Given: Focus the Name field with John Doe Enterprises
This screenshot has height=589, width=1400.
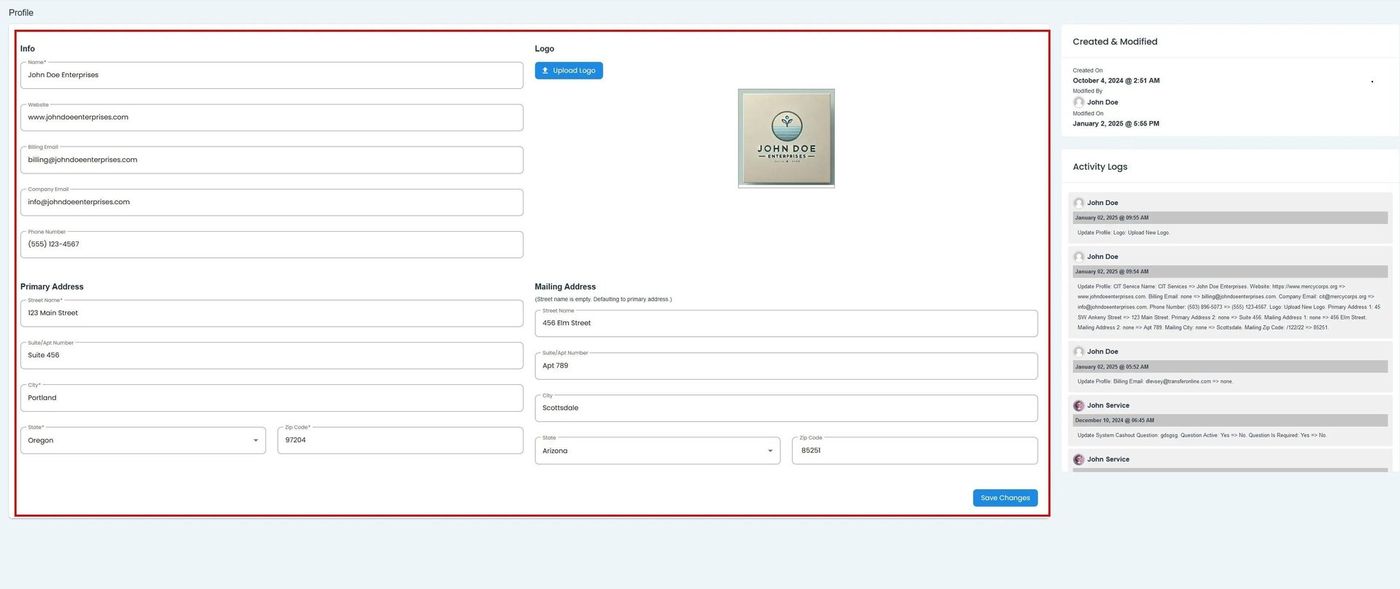Looking at the screenshot, I should coord(271,75).
